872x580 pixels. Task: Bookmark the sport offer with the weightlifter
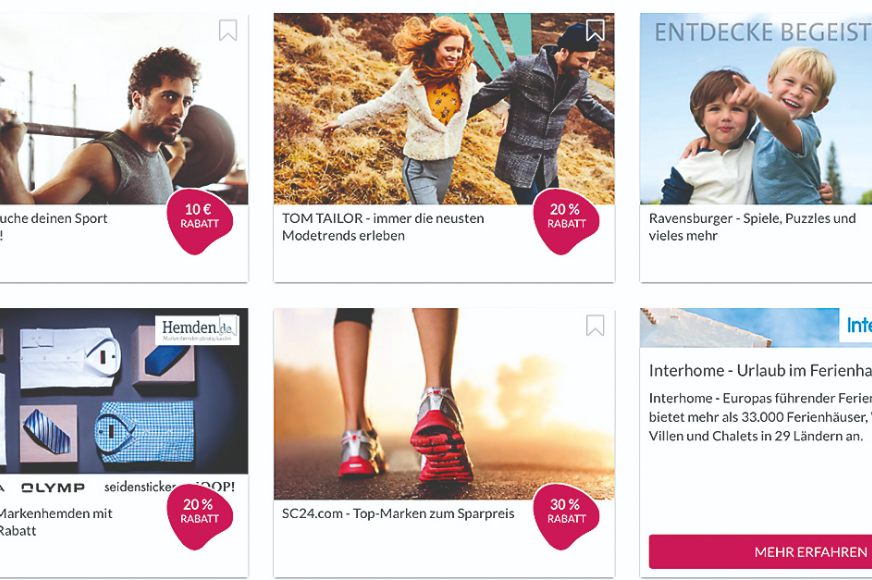227,30
